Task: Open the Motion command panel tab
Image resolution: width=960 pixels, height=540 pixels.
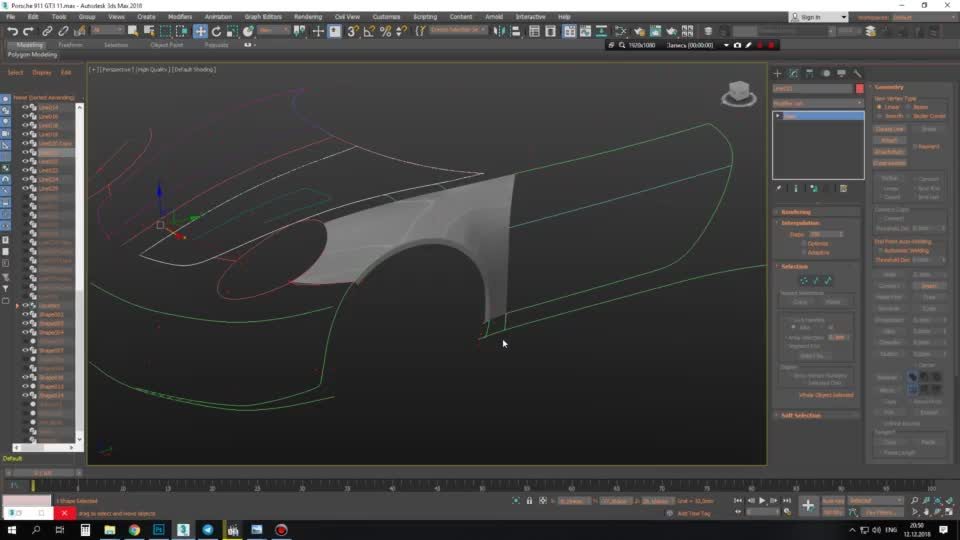Action: [x=826, y=73]
